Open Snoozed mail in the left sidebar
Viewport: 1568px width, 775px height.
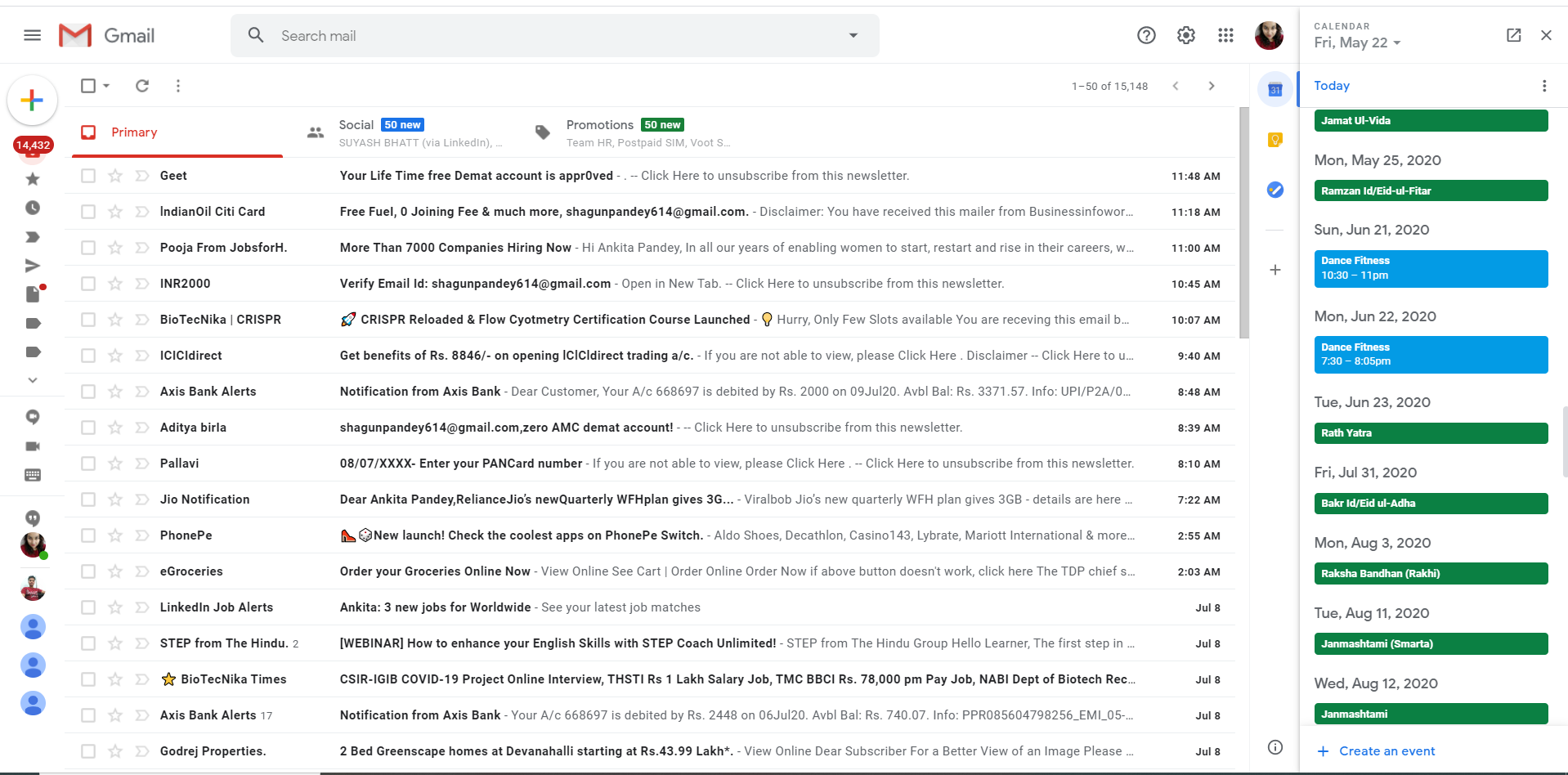click(x=33, y=208)
